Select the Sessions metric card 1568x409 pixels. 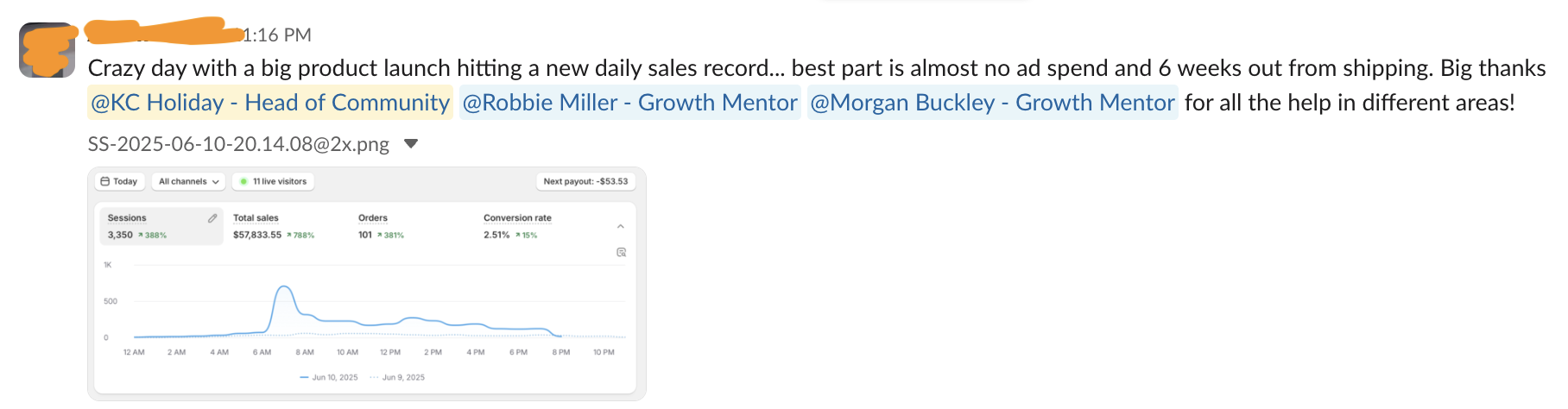(161, 226)
